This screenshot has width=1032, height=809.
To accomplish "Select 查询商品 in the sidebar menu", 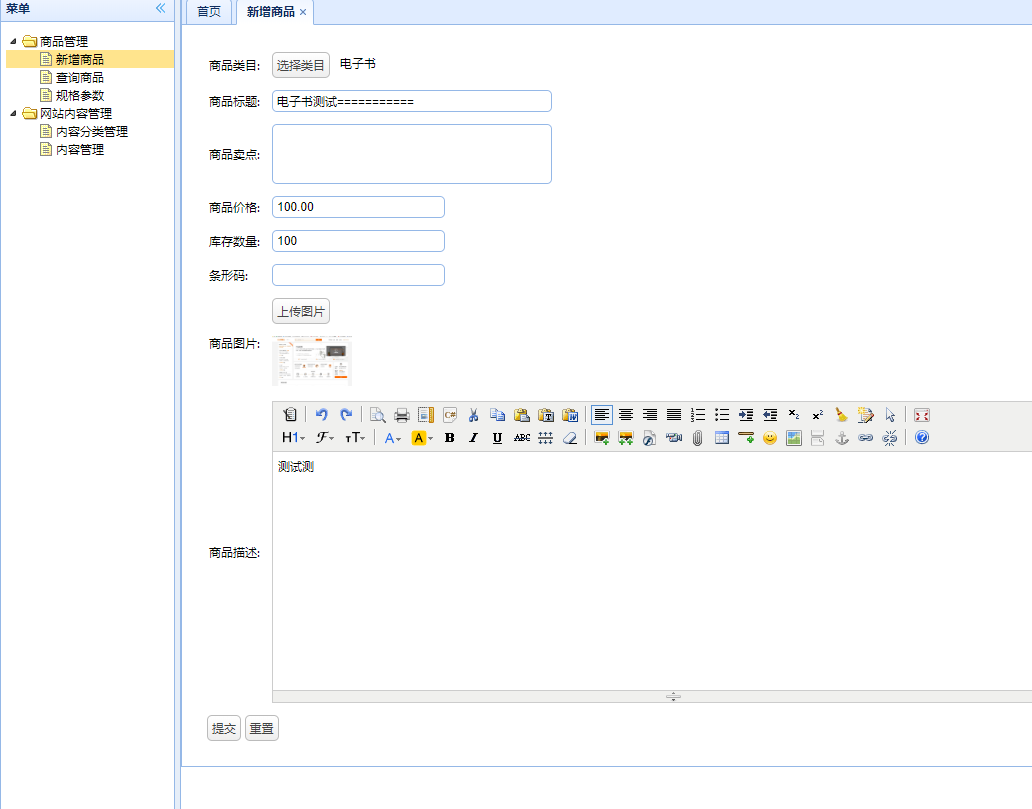I will click(x=79, y=77).
